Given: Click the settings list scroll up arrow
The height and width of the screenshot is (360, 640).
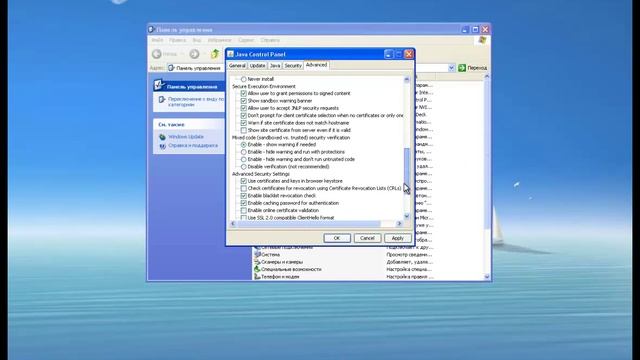Looking at the screenshot, I should 407,80.
